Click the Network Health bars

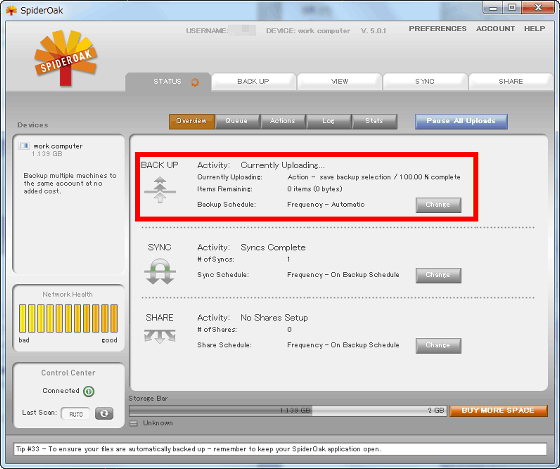(x=68, y=318)
